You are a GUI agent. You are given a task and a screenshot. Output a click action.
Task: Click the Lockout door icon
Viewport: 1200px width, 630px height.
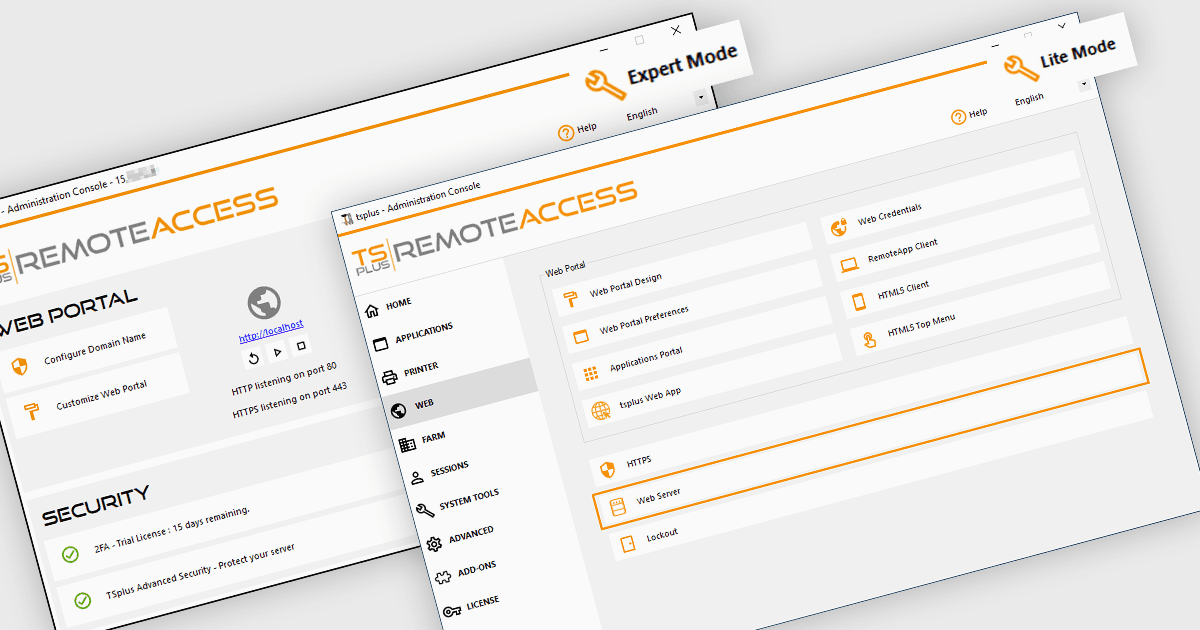tap(628, 544)
